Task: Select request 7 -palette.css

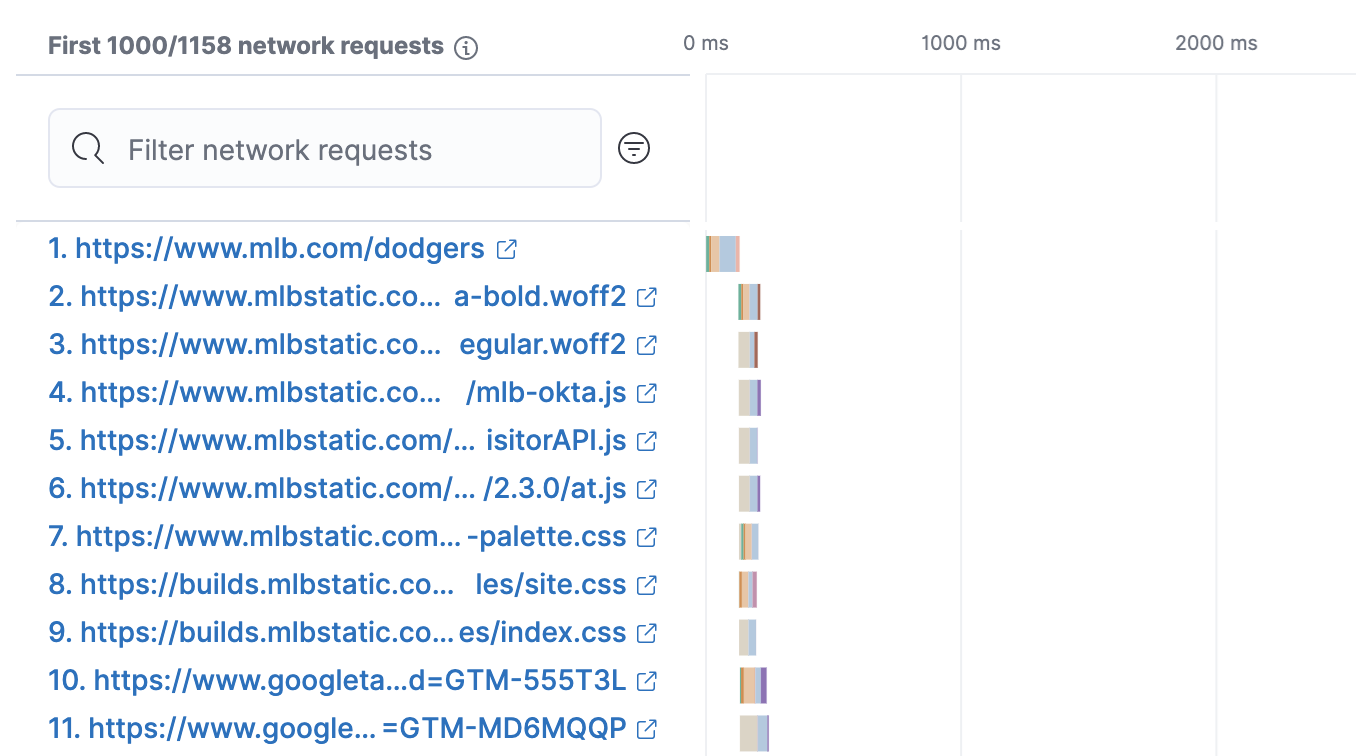Action: click(337, 537)
